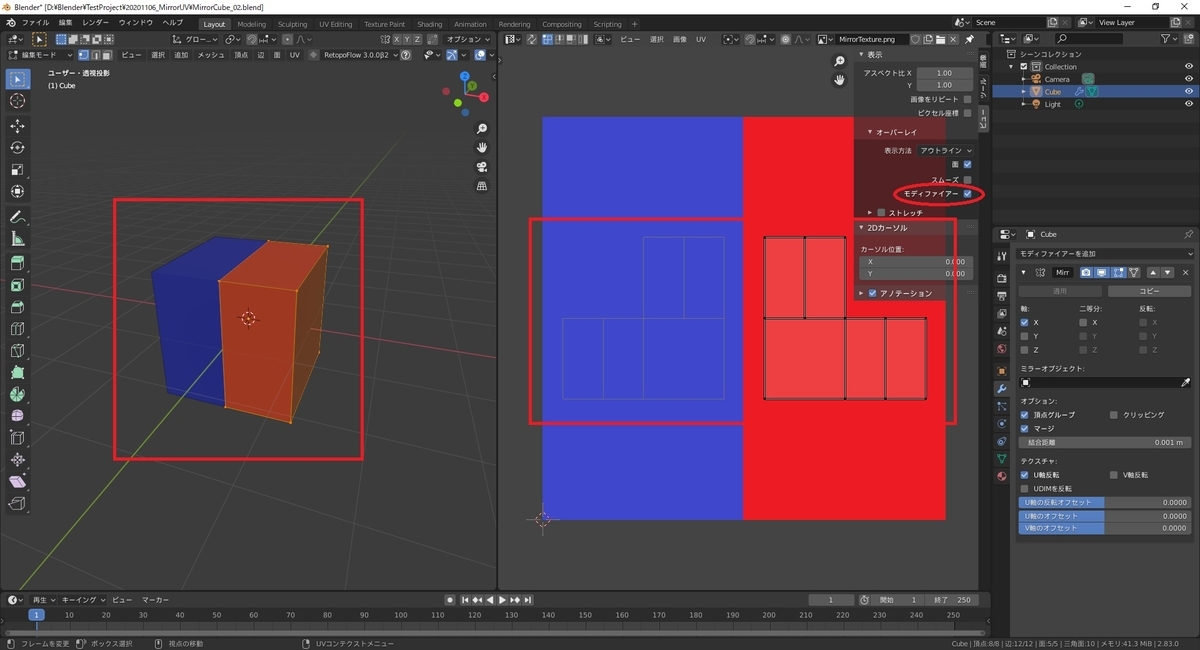Open the ファイル menu
Viewport: 1200px width, 650px height.
tap(35, 22)
